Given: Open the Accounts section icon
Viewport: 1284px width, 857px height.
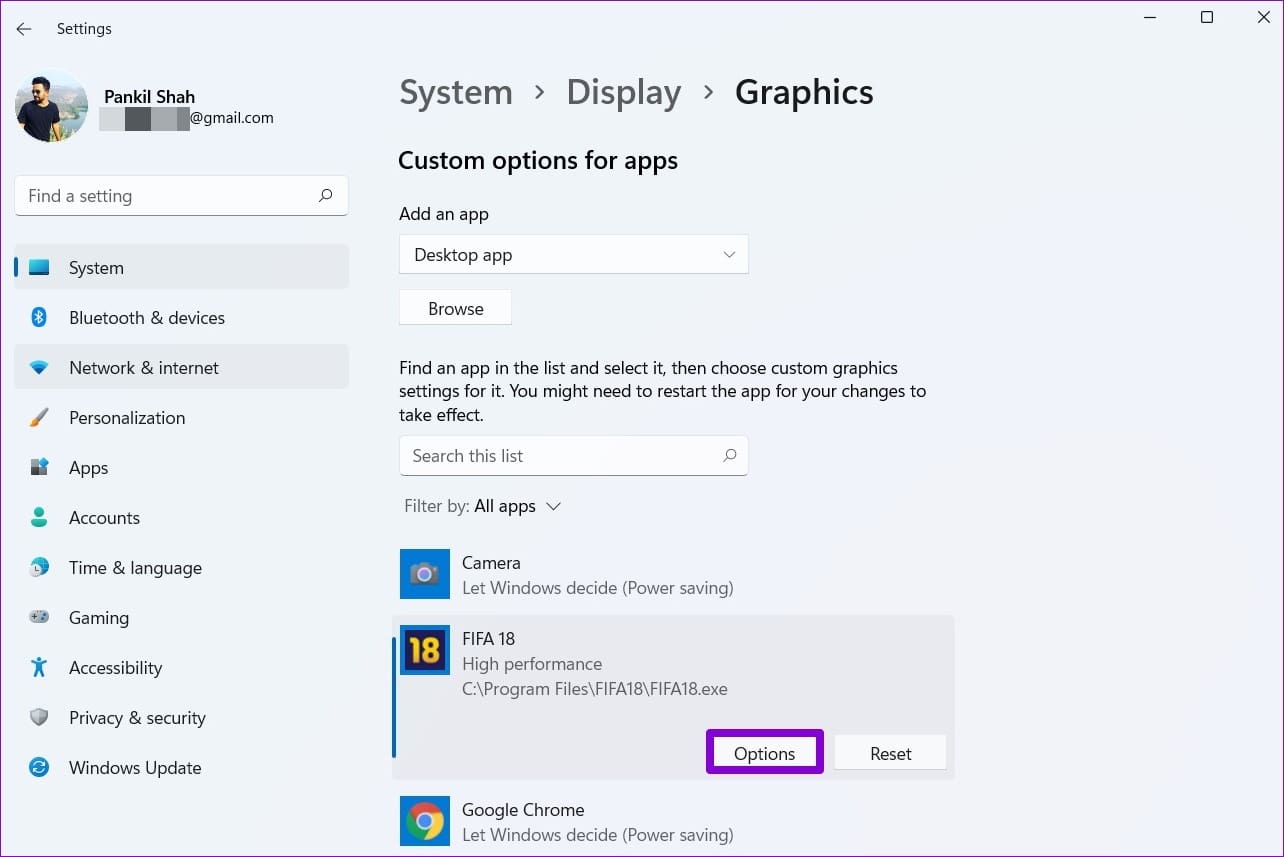Looking at the screenshot, I should pos(38,517).
